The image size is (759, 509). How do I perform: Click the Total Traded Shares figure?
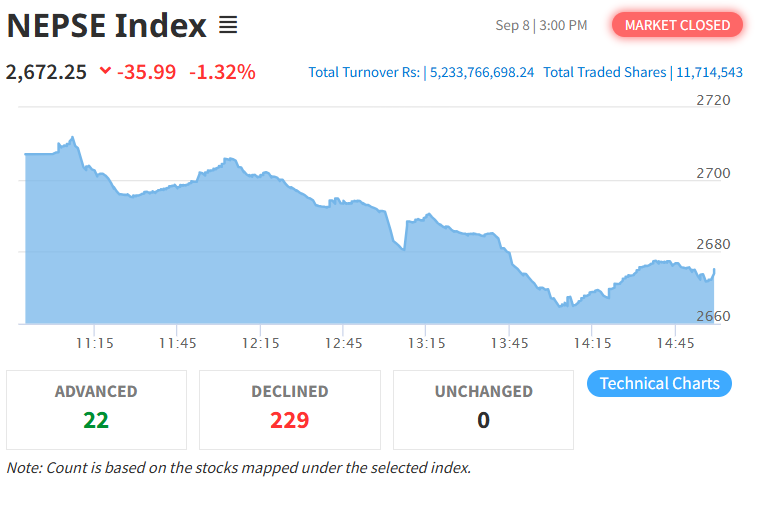(x=710, y=72)
